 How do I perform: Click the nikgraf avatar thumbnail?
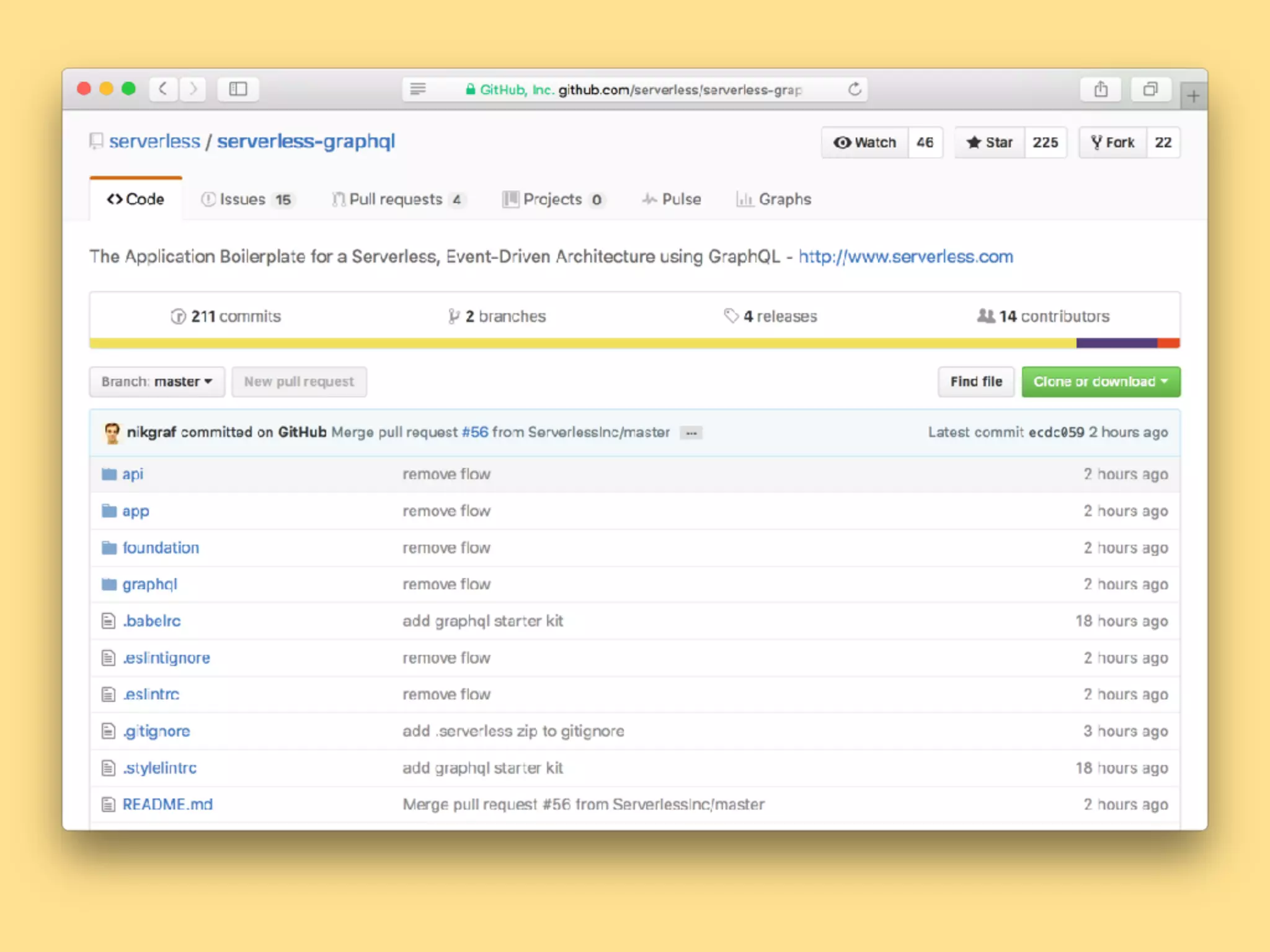coord(112,433)
